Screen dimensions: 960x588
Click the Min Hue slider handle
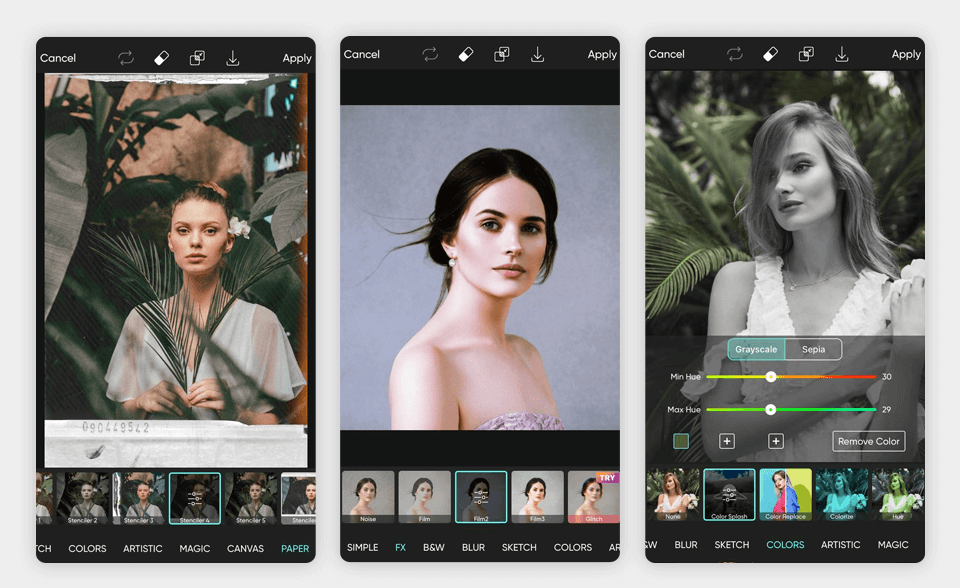771,377
